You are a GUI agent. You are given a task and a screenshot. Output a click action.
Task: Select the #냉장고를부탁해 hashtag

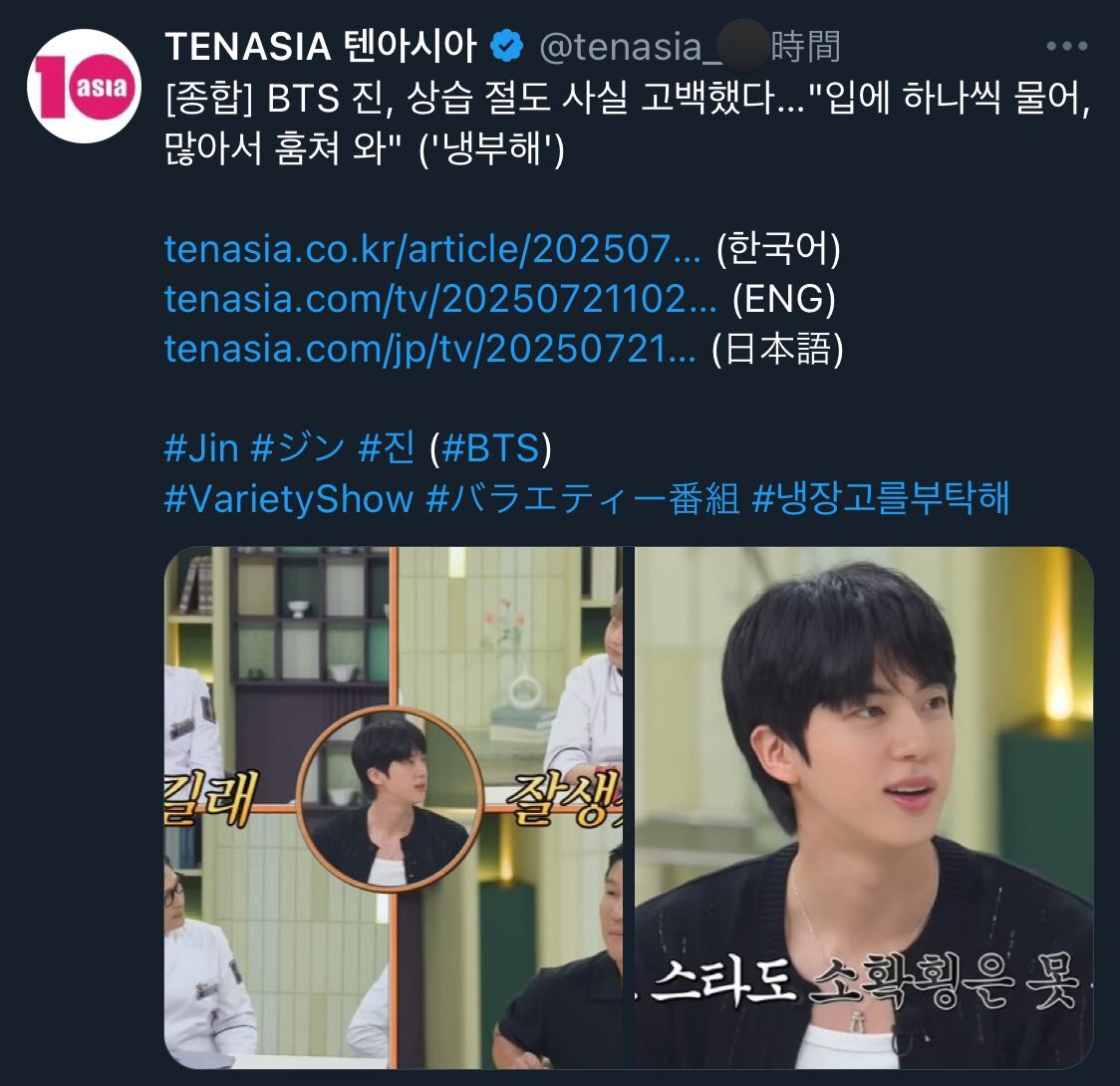880,497
